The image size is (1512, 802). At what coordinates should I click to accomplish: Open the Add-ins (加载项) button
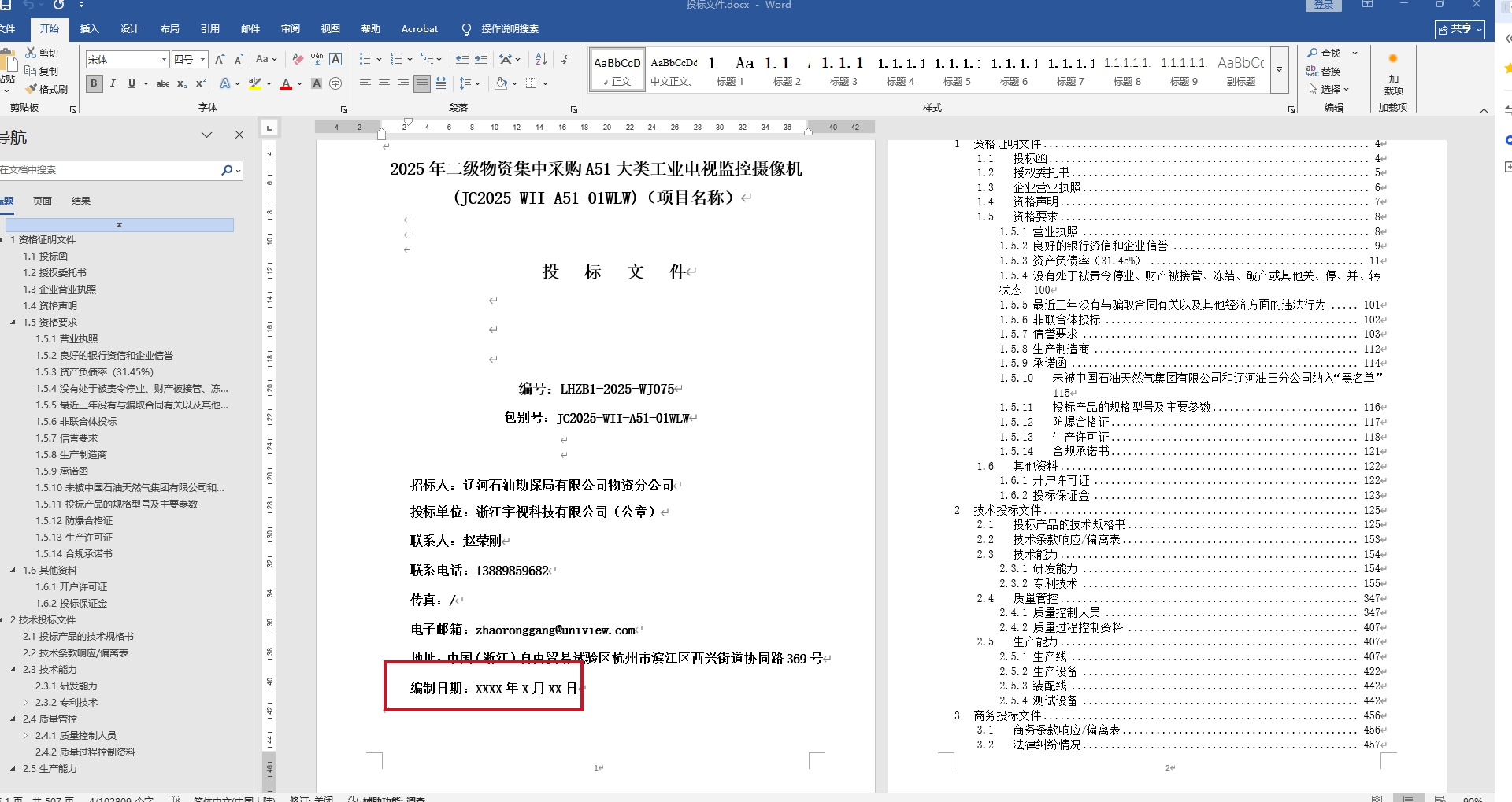(x=1393, y=75)
